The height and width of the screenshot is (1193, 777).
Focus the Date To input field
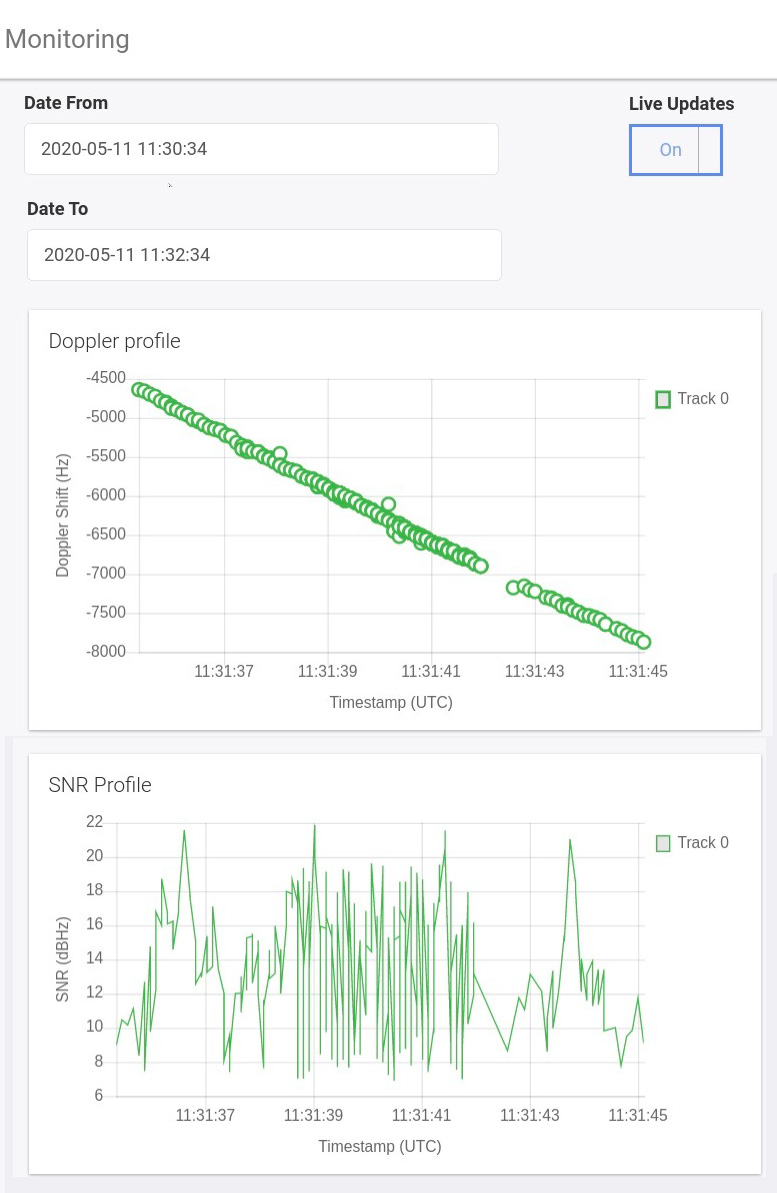264,255
